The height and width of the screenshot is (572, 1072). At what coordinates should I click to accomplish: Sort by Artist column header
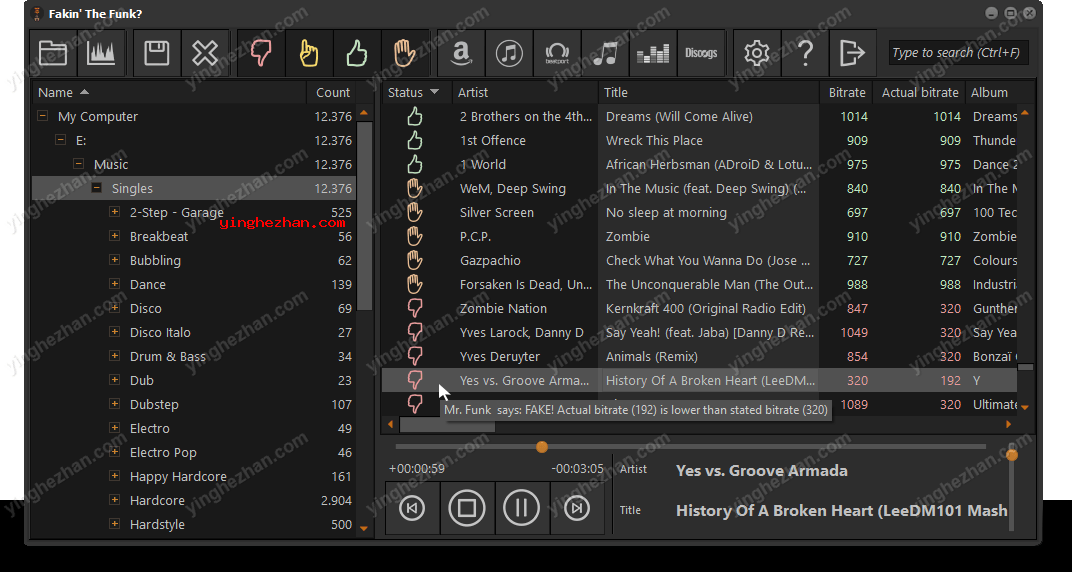pos(525,92)
